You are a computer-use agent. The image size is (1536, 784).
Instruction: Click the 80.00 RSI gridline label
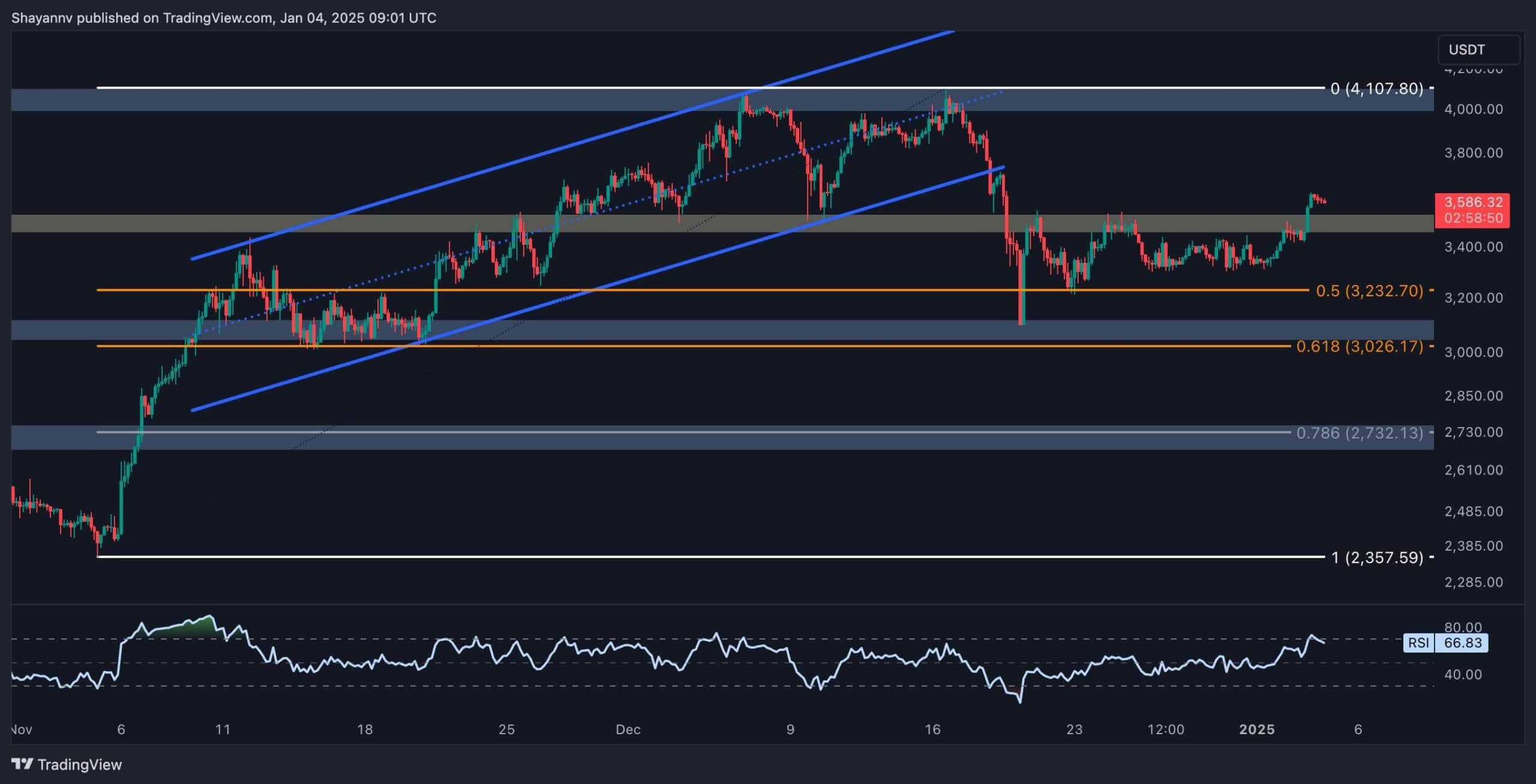point(1463,627)
